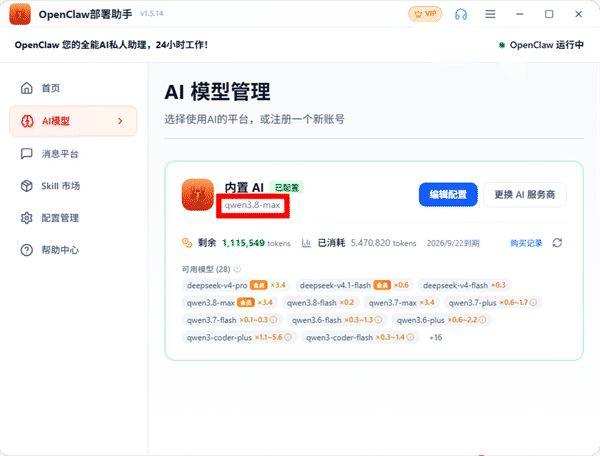
Task: Expand the AI模型 chevron arrow
Action: click(120, 121)
